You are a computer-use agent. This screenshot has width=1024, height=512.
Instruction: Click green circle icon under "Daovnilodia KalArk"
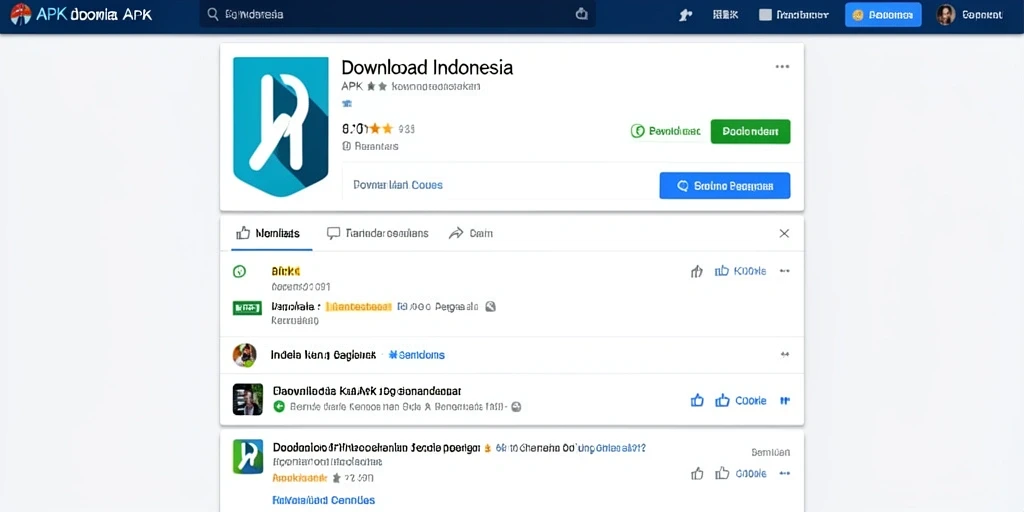click(x=279, y=407)
